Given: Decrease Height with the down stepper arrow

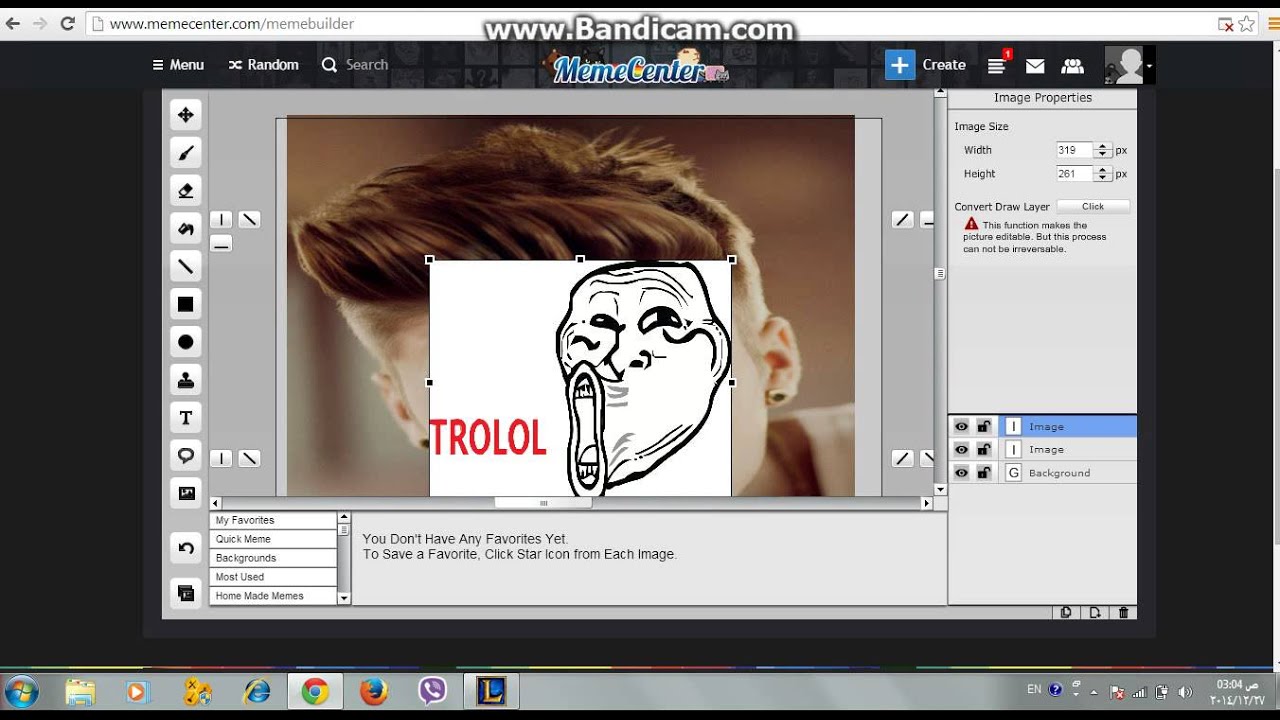Looking at the screenshot, I should (1103, 177).
